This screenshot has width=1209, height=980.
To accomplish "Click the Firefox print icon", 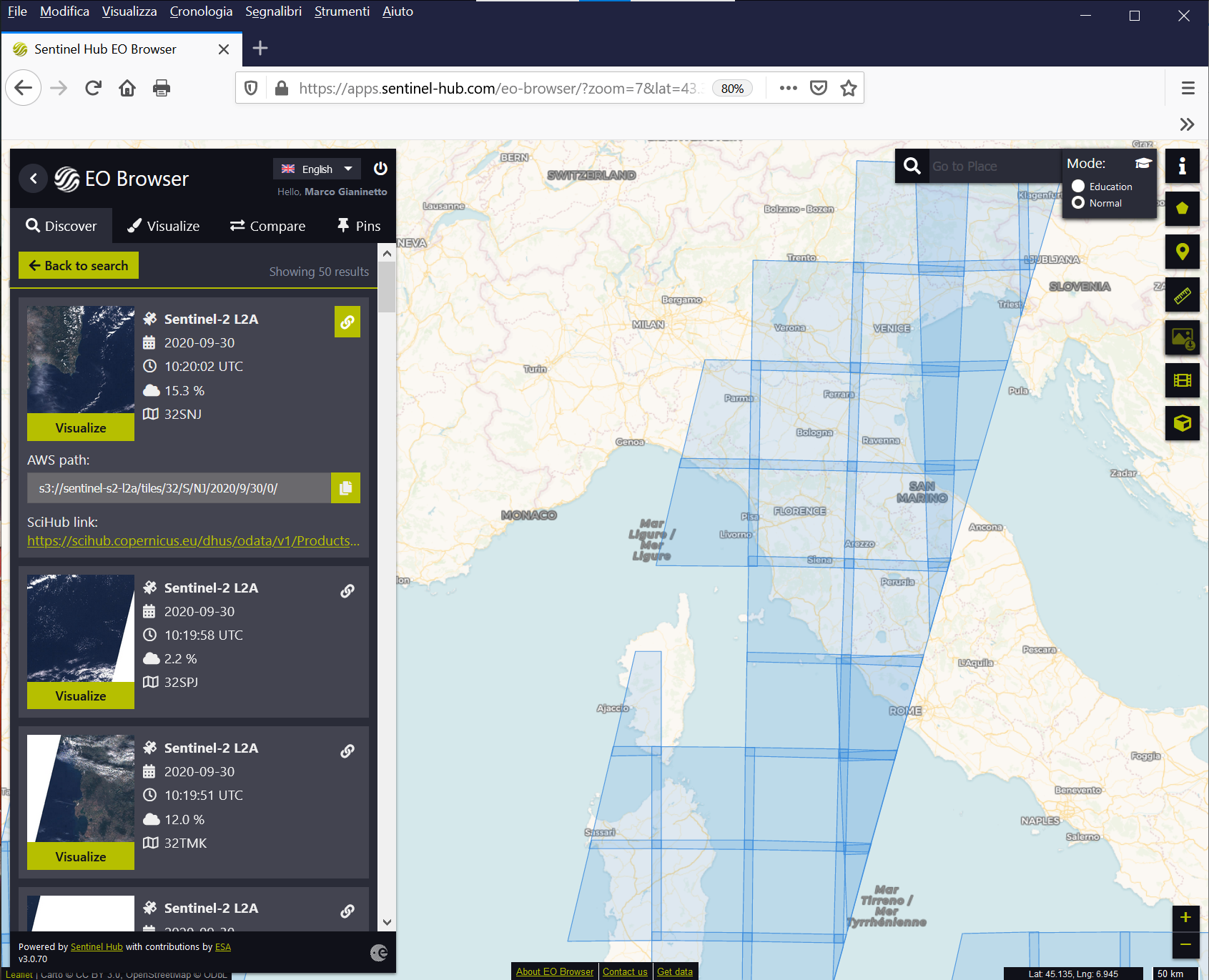I will [162, 88].
